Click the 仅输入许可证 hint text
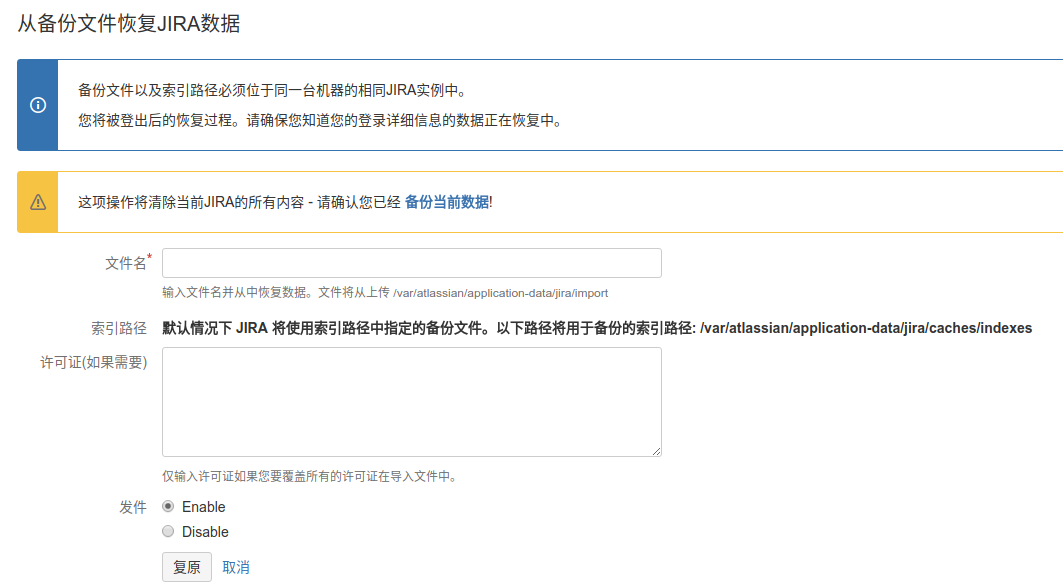This screenshot has width=1063, height=586. click(x=311, y=476)
